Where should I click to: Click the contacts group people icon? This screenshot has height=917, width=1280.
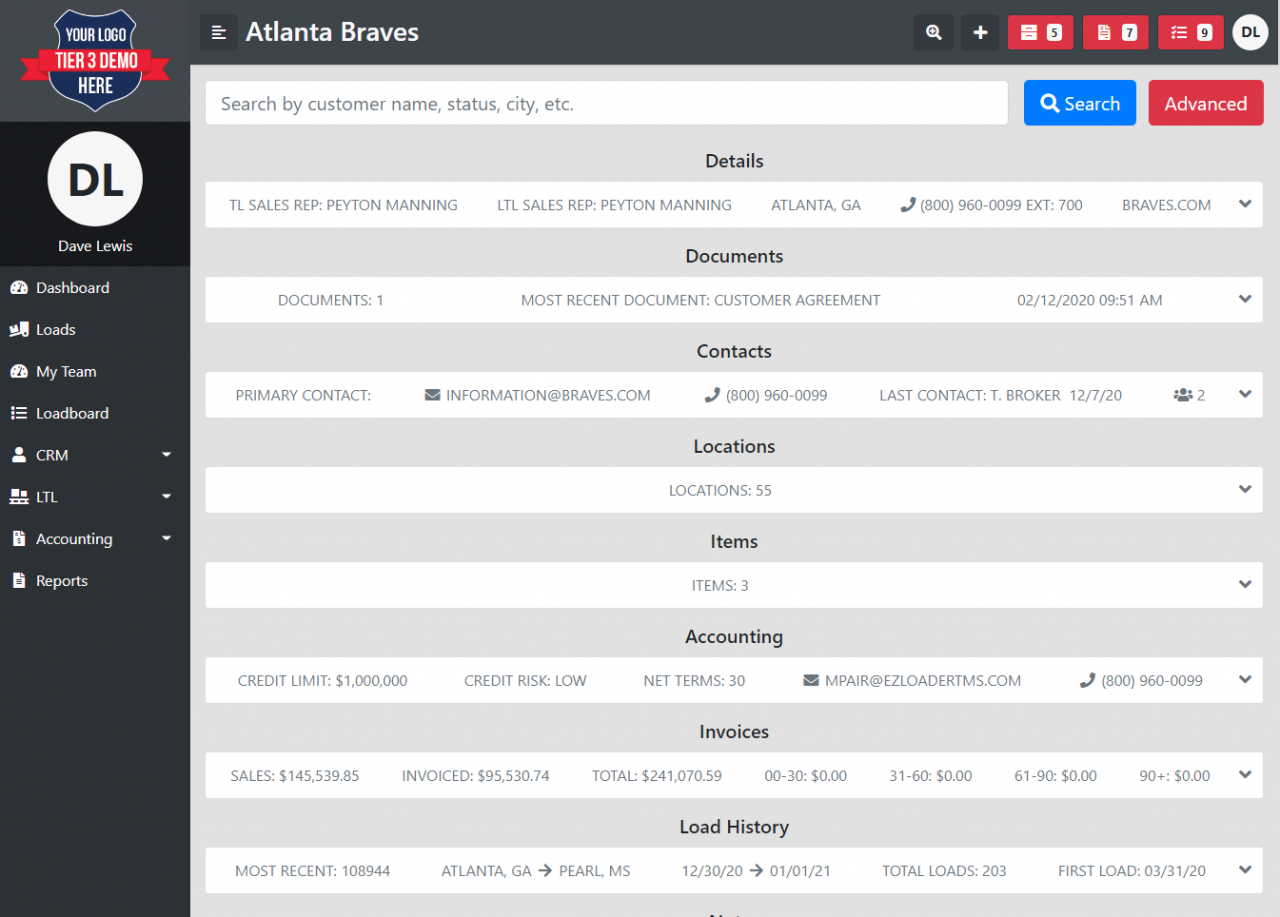(1183, 395)
